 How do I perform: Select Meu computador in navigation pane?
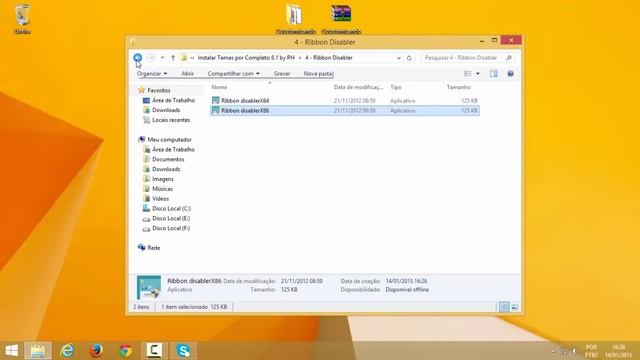point(169,140)
